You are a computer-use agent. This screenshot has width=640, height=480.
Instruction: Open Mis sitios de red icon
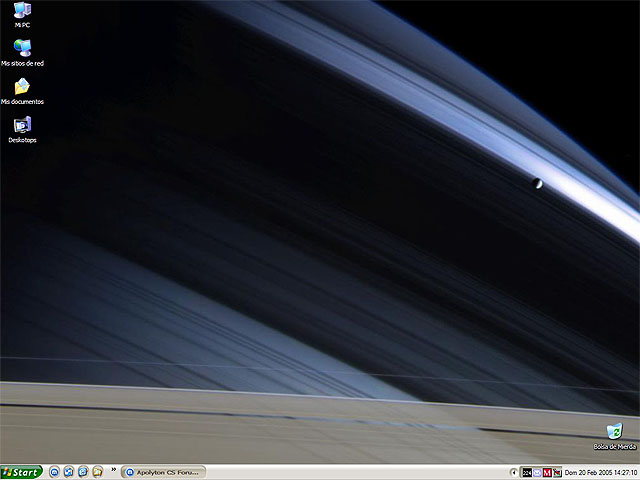22,48
